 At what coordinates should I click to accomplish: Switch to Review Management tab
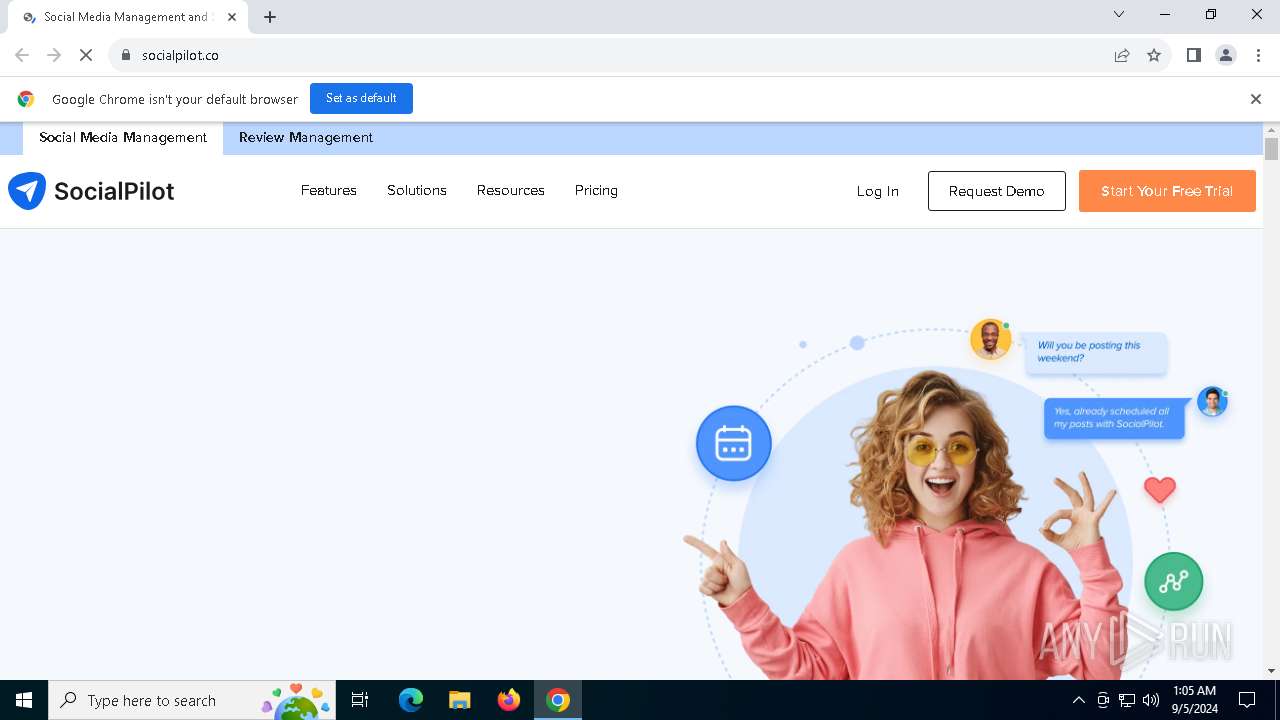pos(306,138)
